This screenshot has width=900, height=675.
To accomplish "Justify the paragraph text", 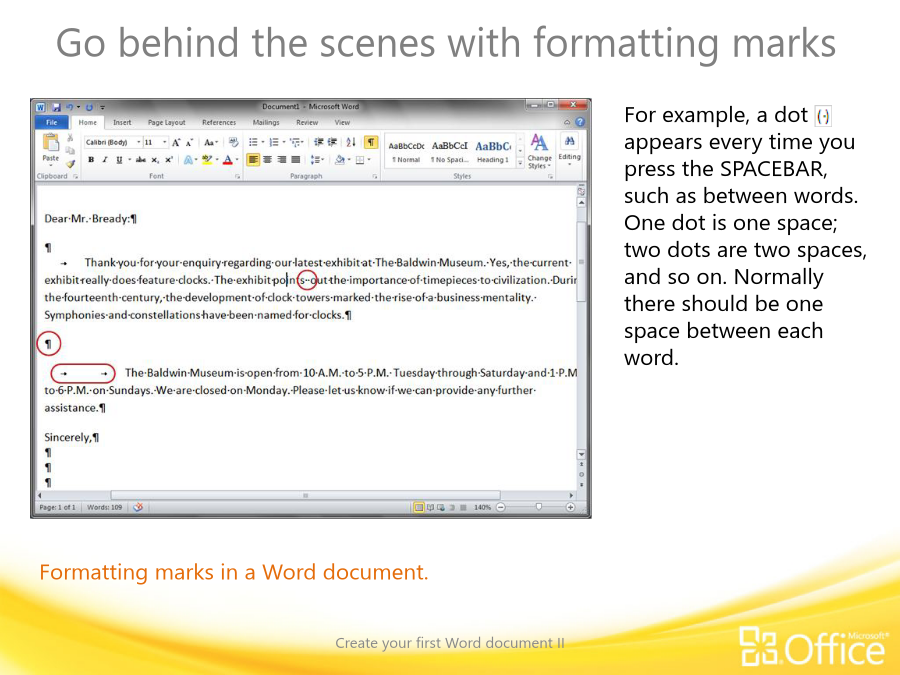I will point(296,160).
